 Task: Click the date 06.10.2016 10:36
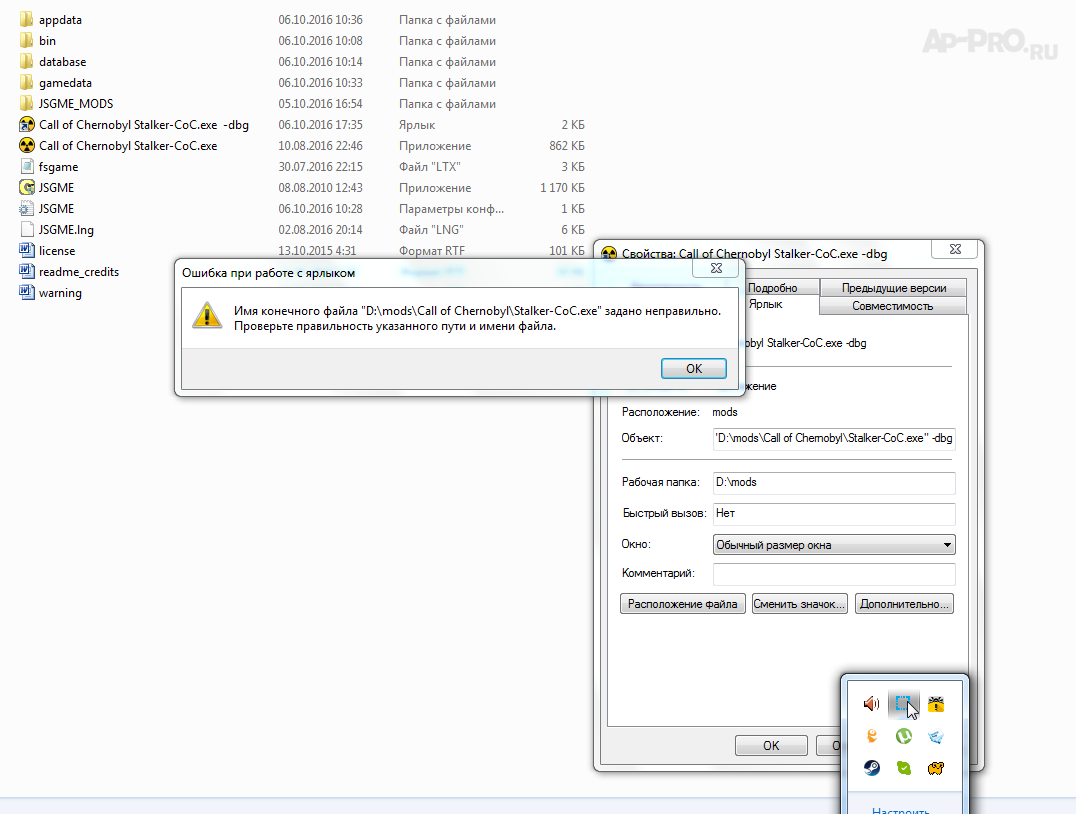coord(320,20)
